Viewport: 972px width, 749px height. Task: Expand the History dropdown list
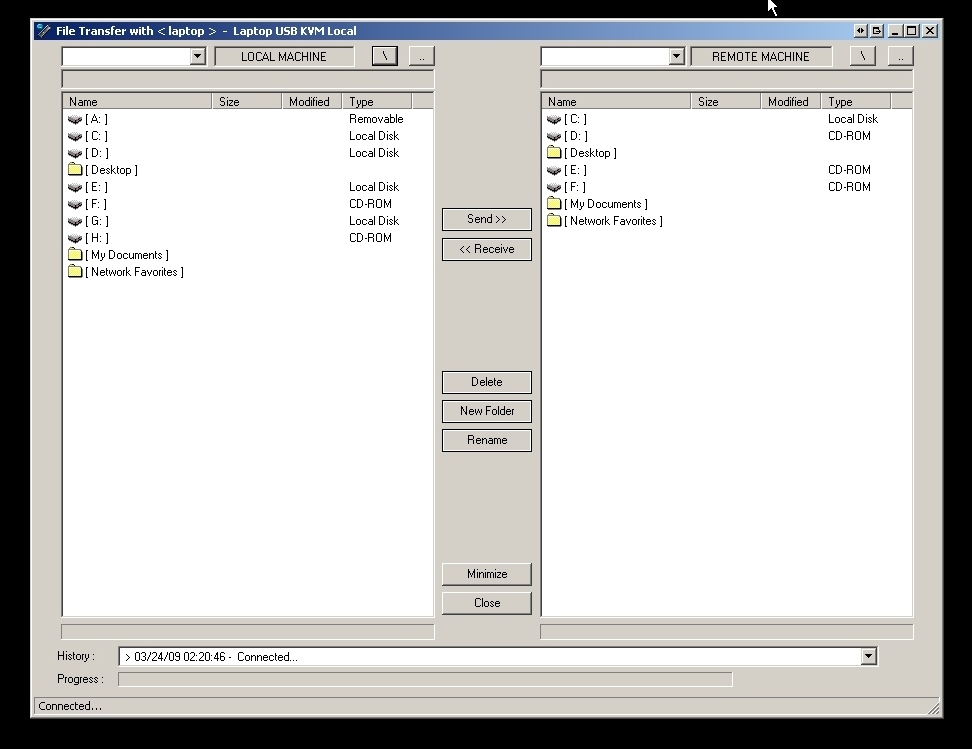coord(868,657)
